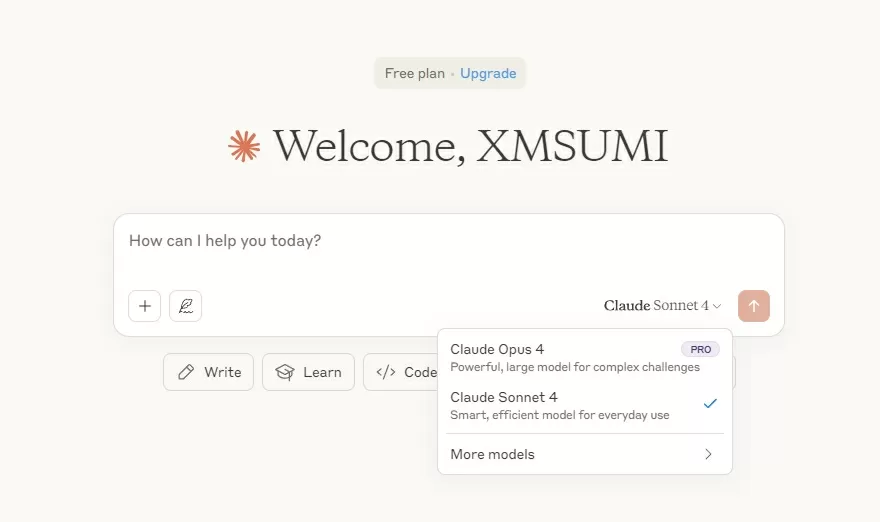The height and width of the screenshot is (522, 880).
Task: Click the code brackets icon
Action: (x=386, y=372)
